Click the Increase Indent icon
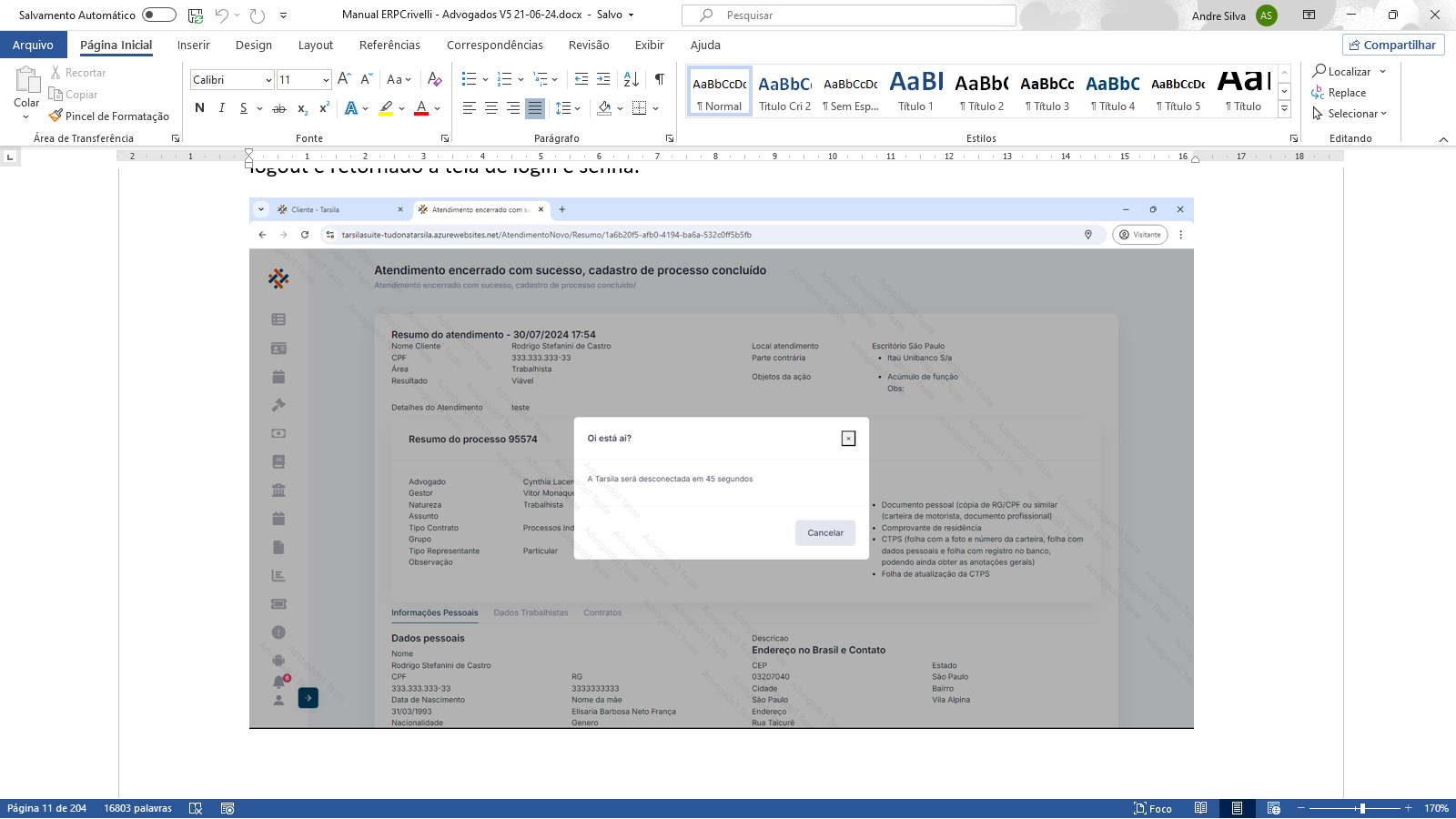The height and width of the screenshot is (819, 1456). (603, 79)
